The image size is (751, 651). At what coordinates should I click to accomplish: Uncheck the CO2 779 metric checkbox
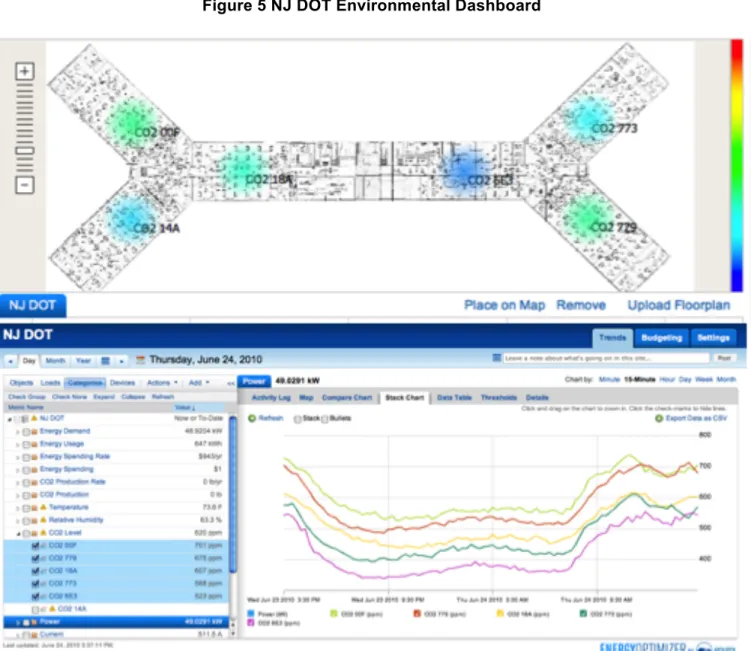coord(35,558)
